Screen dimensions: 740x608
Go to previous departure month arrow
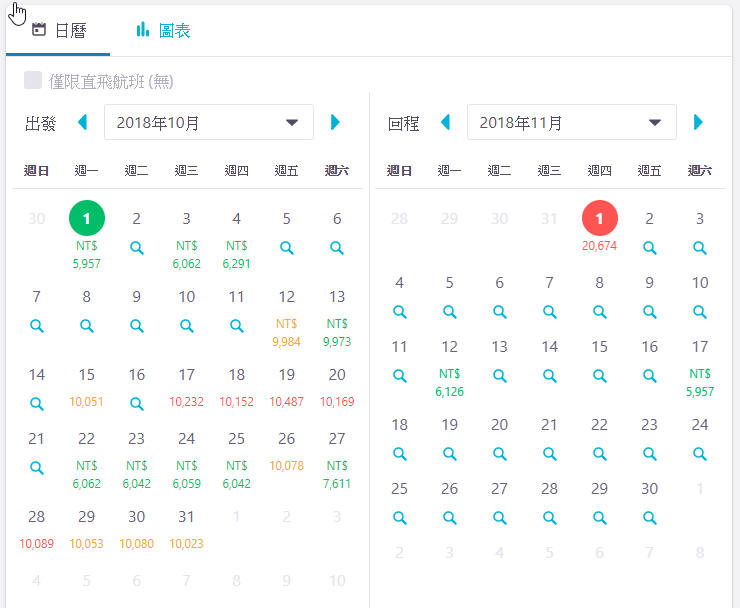tap(82, 122)
